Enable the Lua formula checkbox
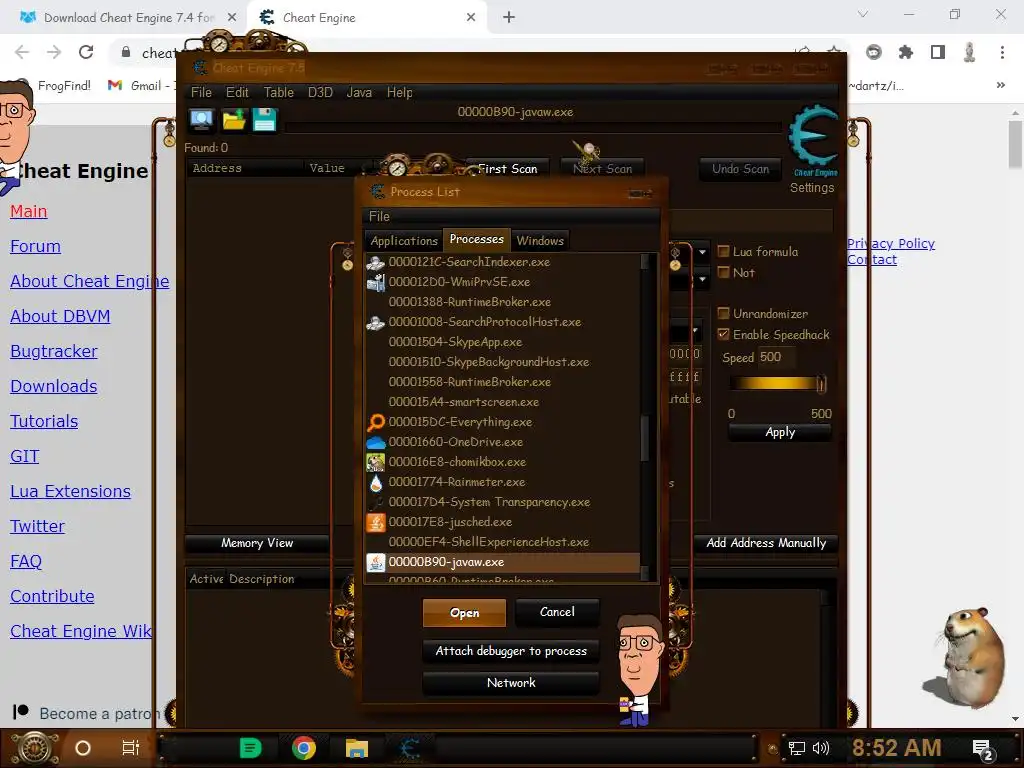 coord(723,251)
